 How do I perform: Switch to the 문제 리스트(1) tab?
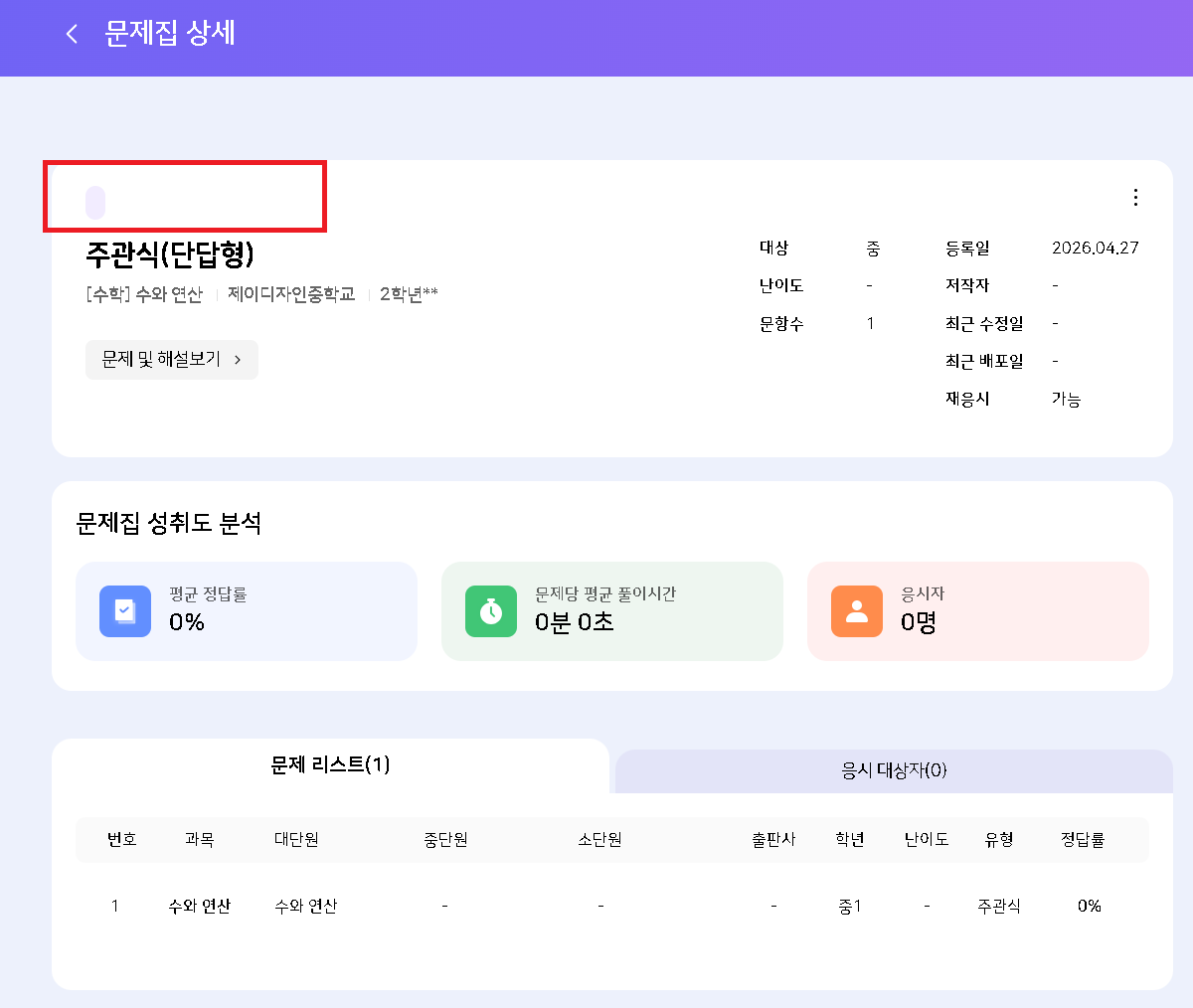pos(330,765)
